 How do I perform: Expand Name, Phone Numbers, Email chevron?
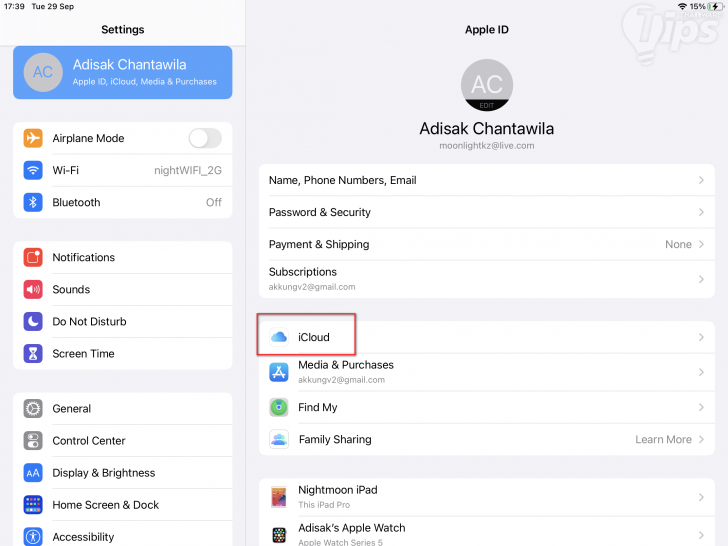[x=701, y=180]
